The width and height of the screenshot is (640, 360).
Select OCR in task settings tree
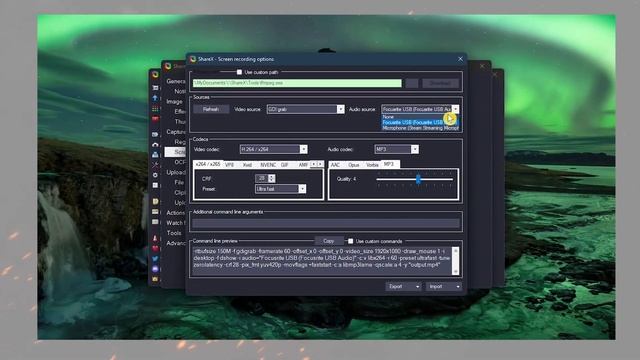pyautogui.click(x=180, y=162)
